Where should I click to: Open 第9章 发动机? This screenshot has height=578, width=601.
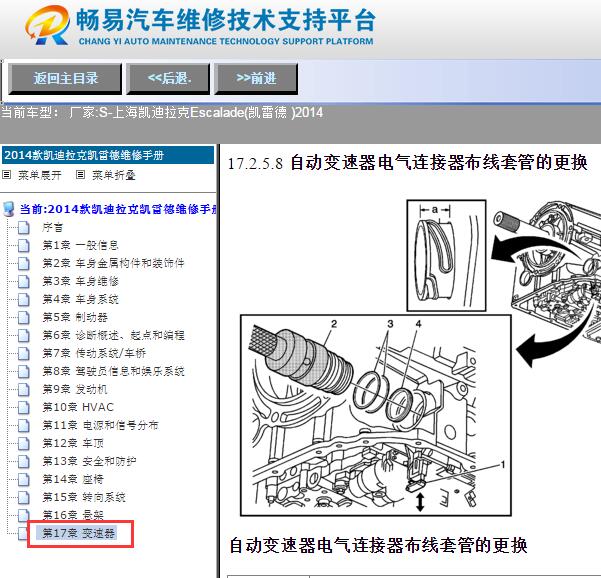tap(75, 389)
